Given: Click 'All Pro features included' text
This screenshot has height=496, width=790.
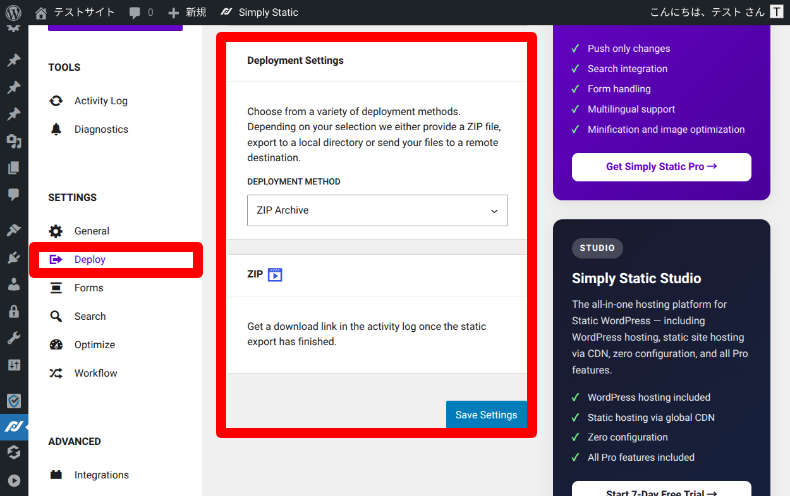Looking at the screenshot, I should [x=641, y=457].
